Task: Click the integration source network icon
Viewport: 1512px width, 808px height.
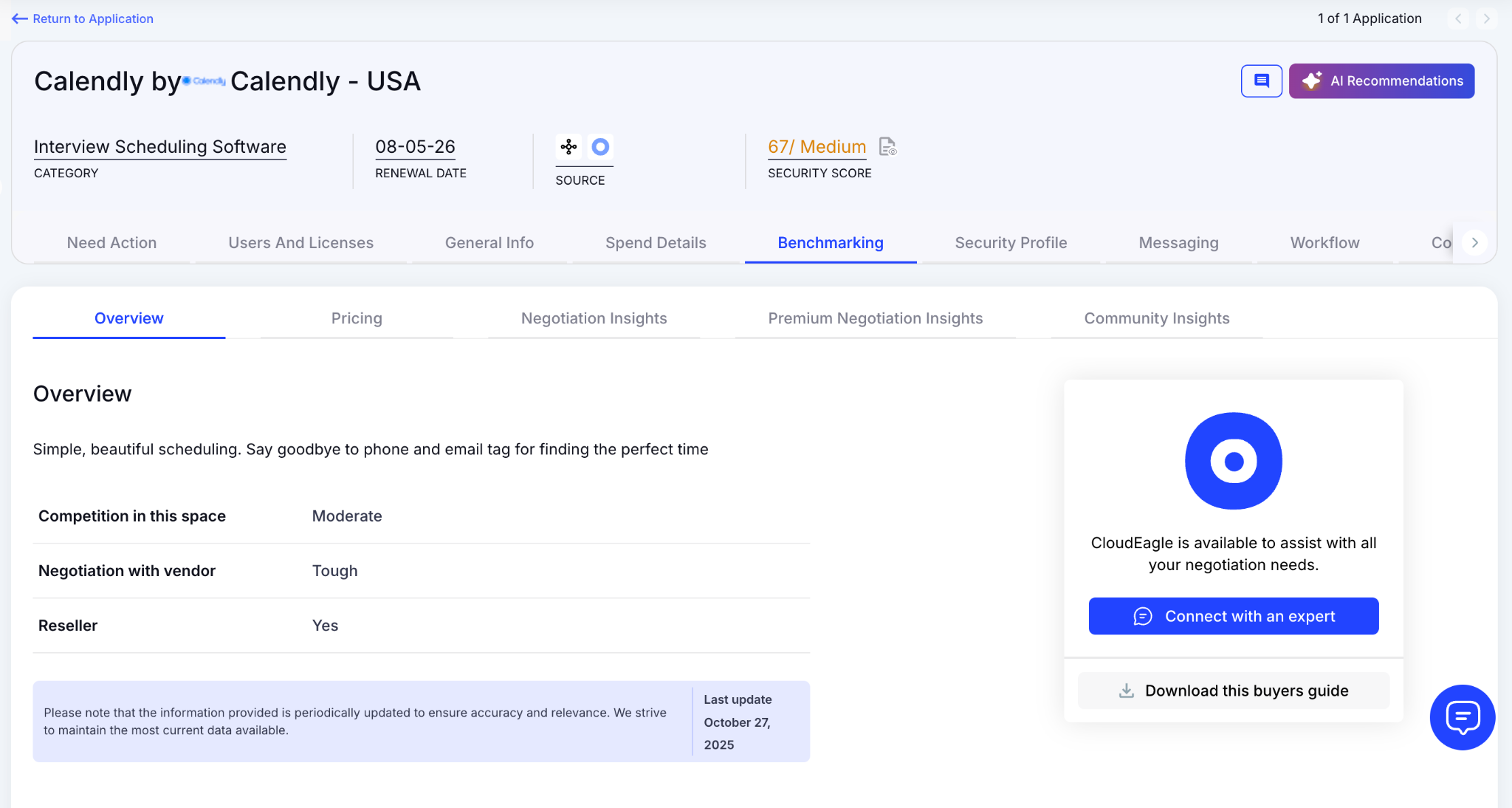Action: [x=568, y=147]
